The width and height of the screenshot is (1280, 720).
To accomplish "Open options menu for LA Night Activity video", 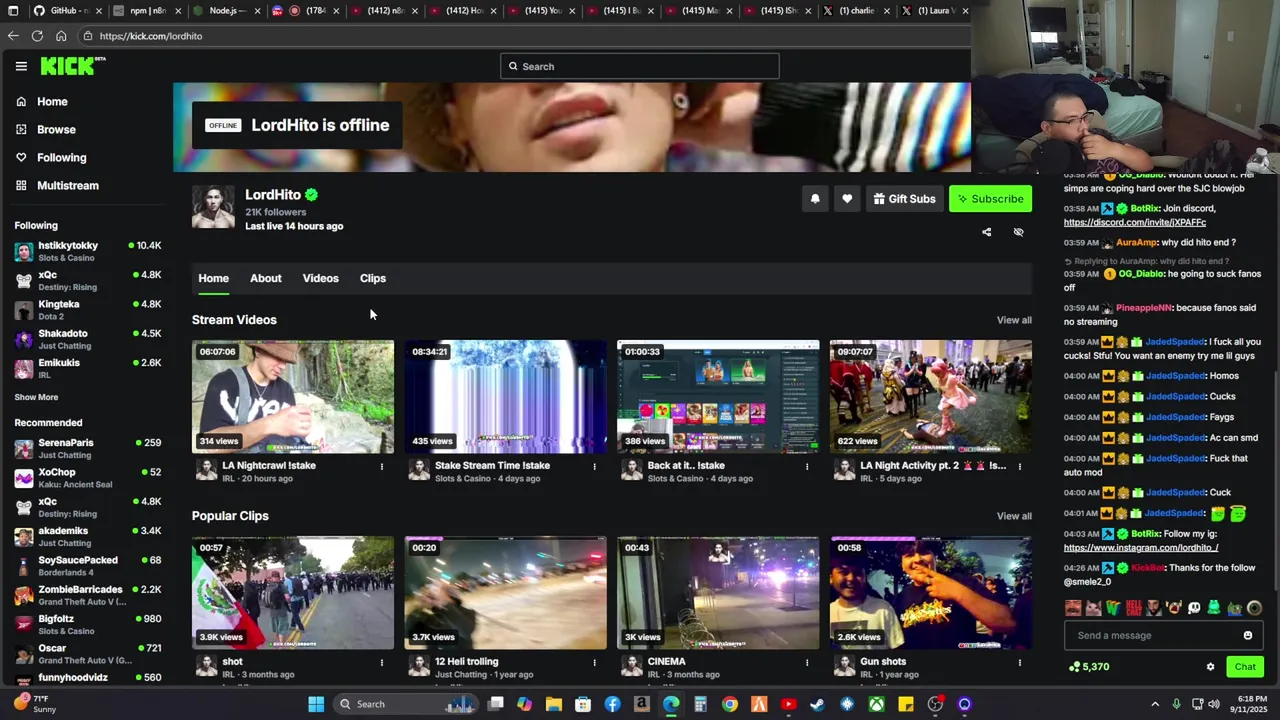I will (1020, 466).
